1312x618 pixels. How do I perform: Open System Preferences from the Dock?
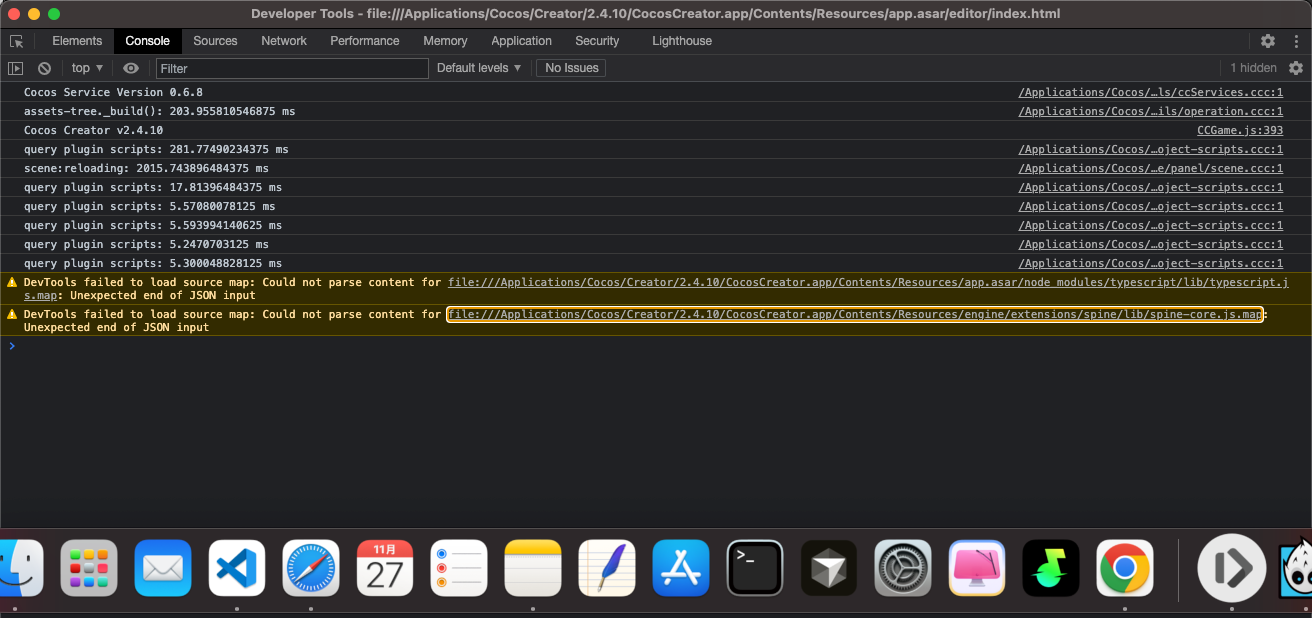pyautogui.click(x=903, y=568)
